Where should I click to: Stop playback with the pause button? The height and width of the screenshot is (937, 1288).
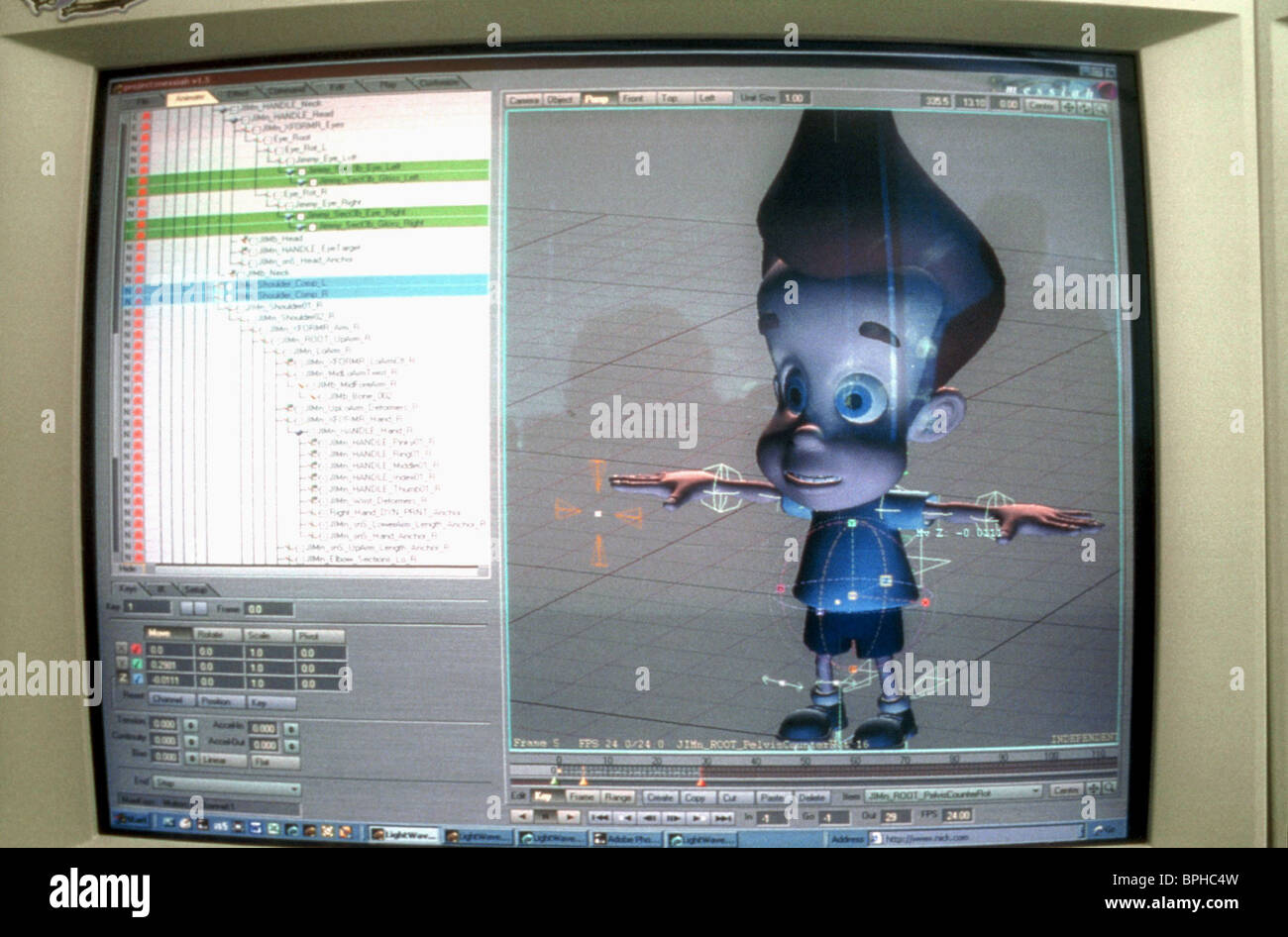[544, 816]
